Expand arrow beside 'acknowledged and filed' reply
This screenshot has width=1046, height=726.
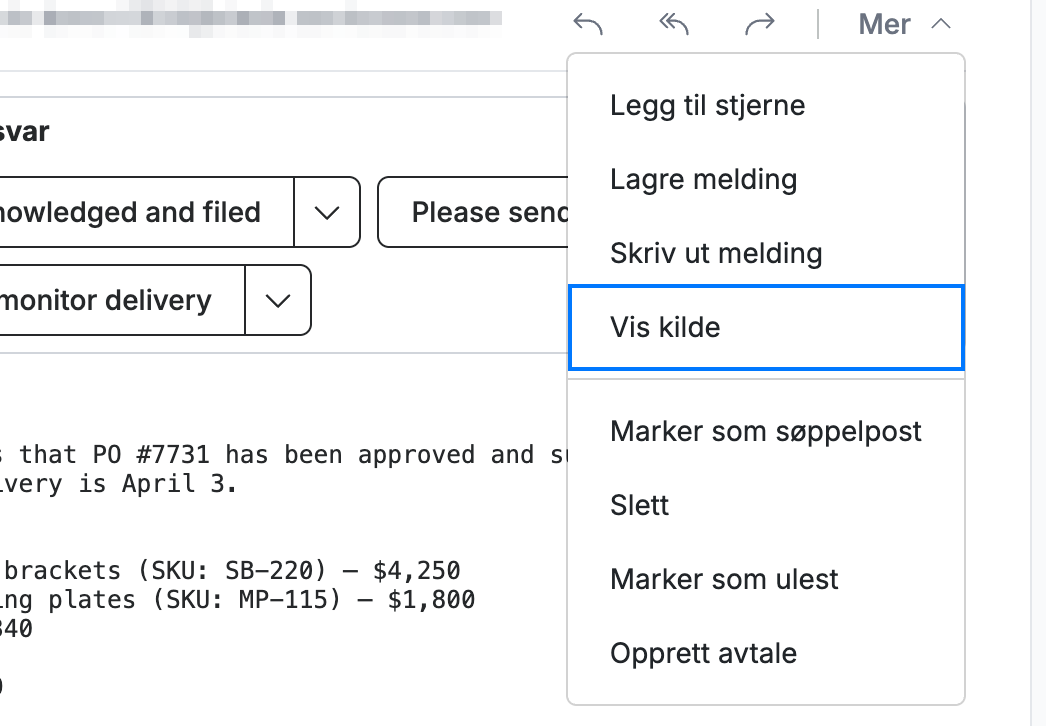327,212
